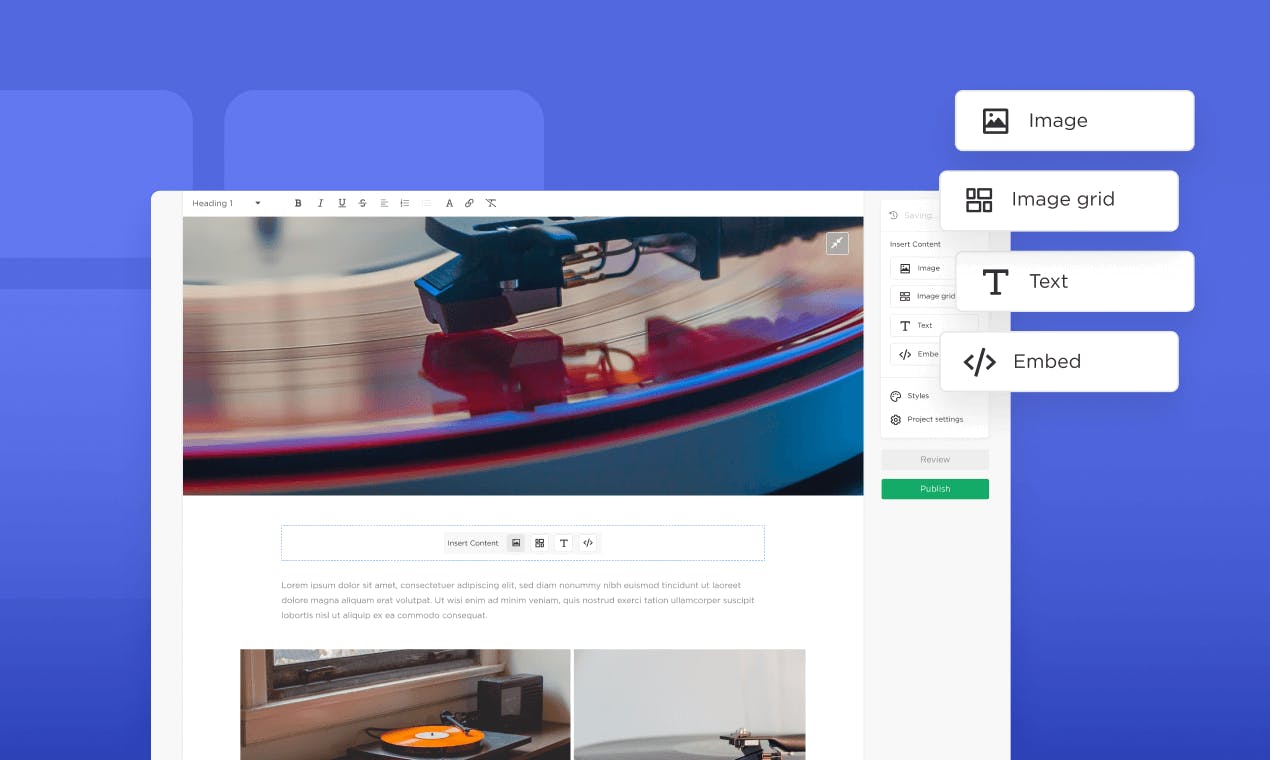Click the 'Insert Content' label in dashed box
The height and width of the screenshot is (760, 1270).
(473, 543)
